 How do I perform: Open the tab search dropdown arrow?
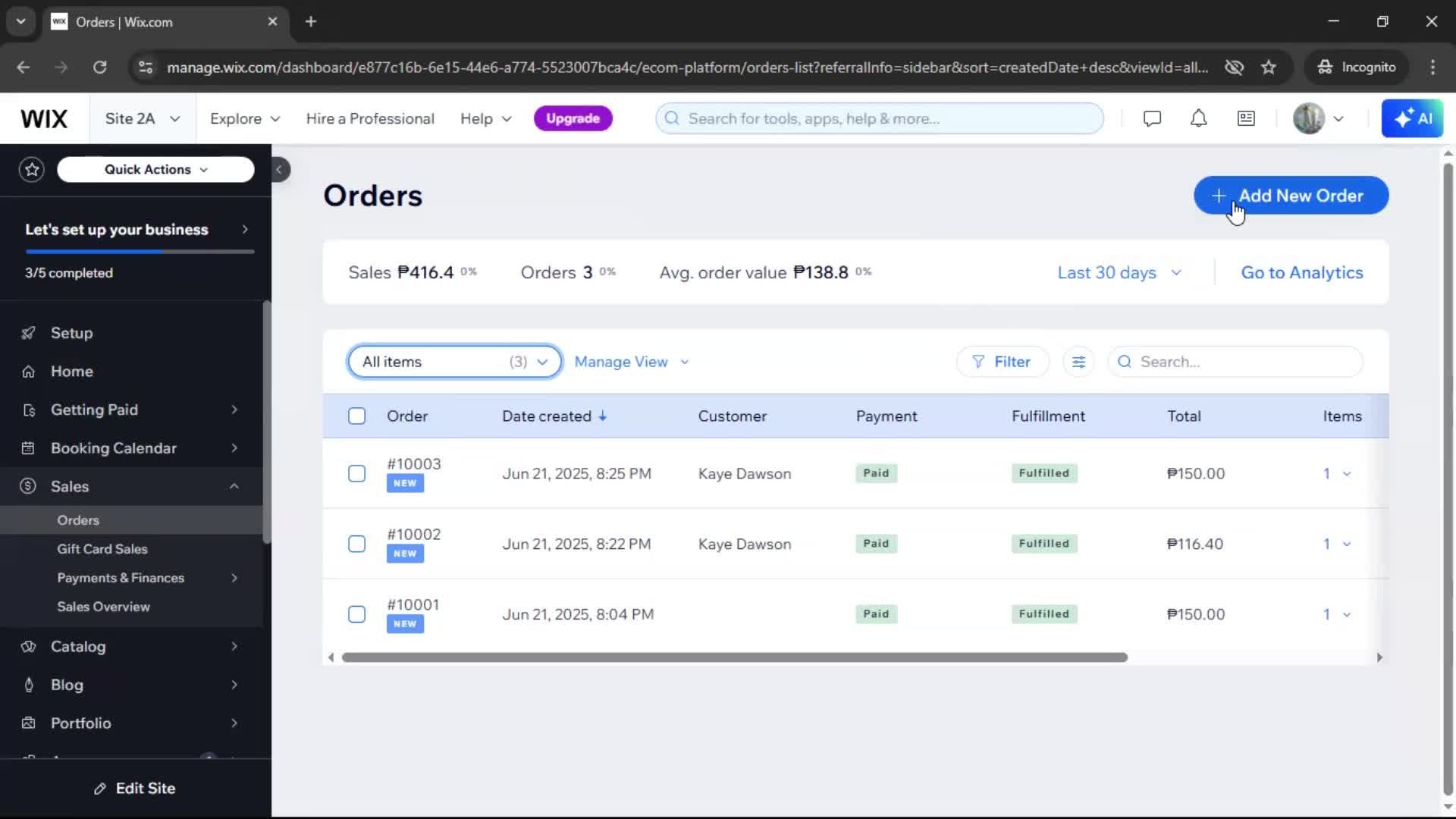21,22
